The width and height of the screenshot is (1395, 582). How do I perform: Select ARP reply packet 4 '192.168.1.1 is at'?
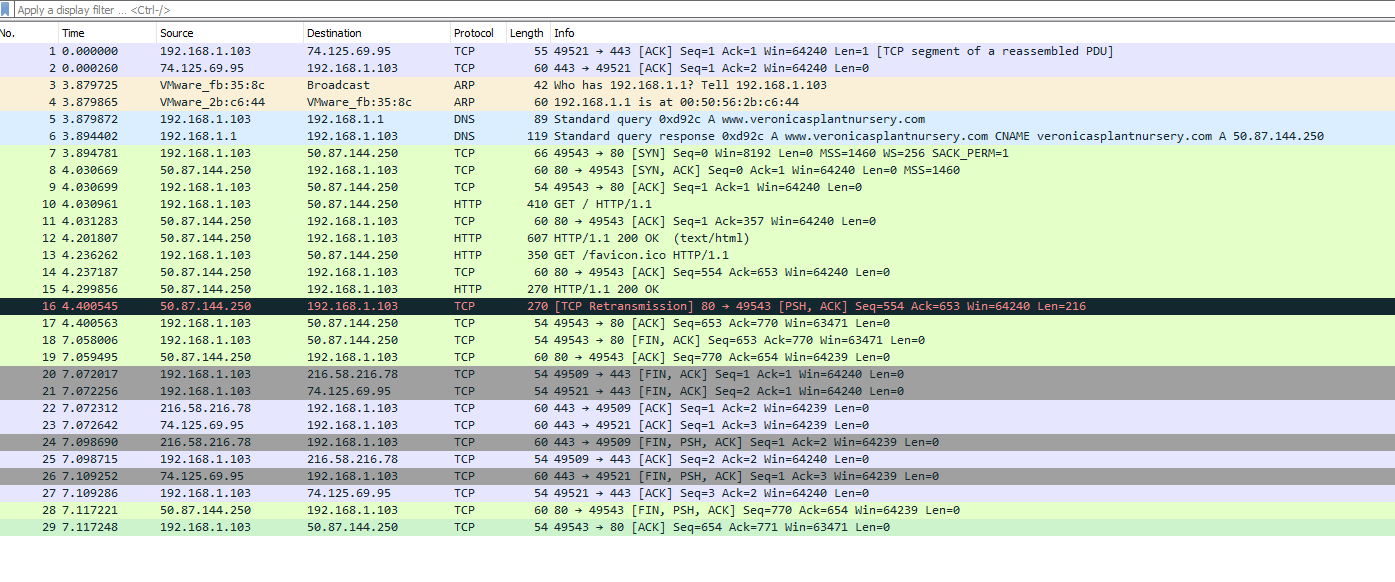[x=697, y=102]
